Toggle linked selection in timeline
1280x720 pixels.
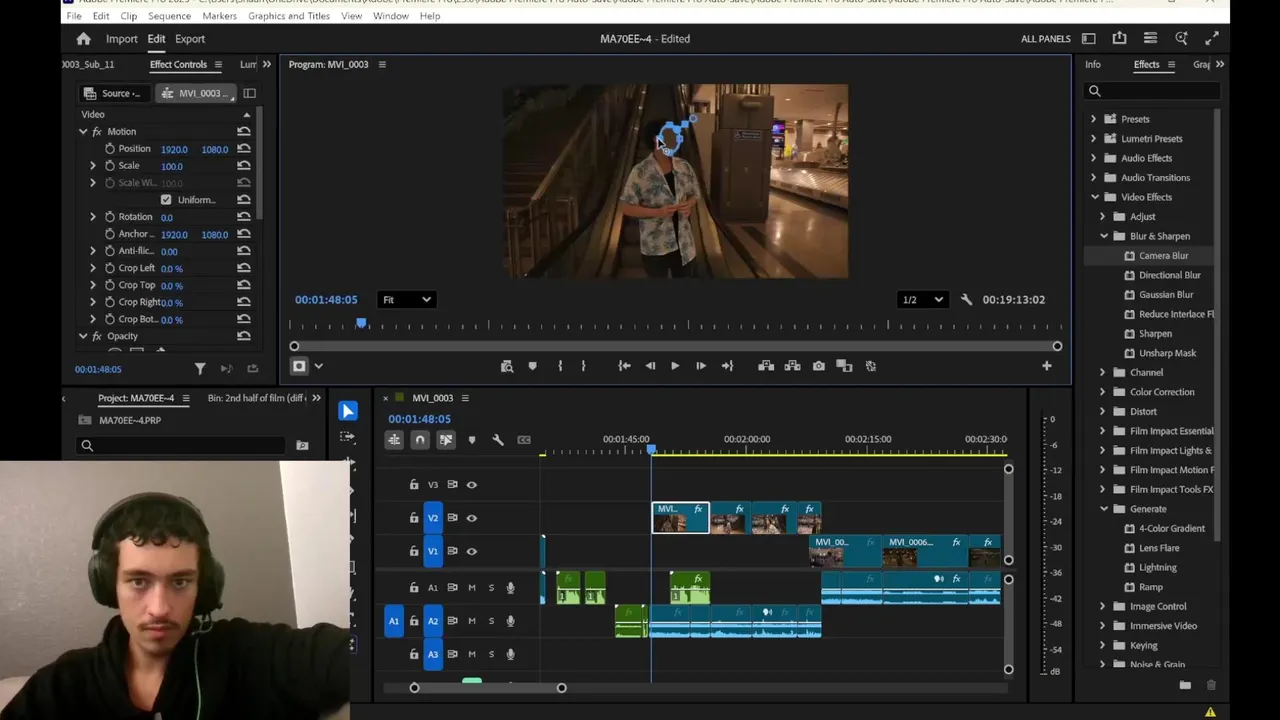[x=446, y=440]
